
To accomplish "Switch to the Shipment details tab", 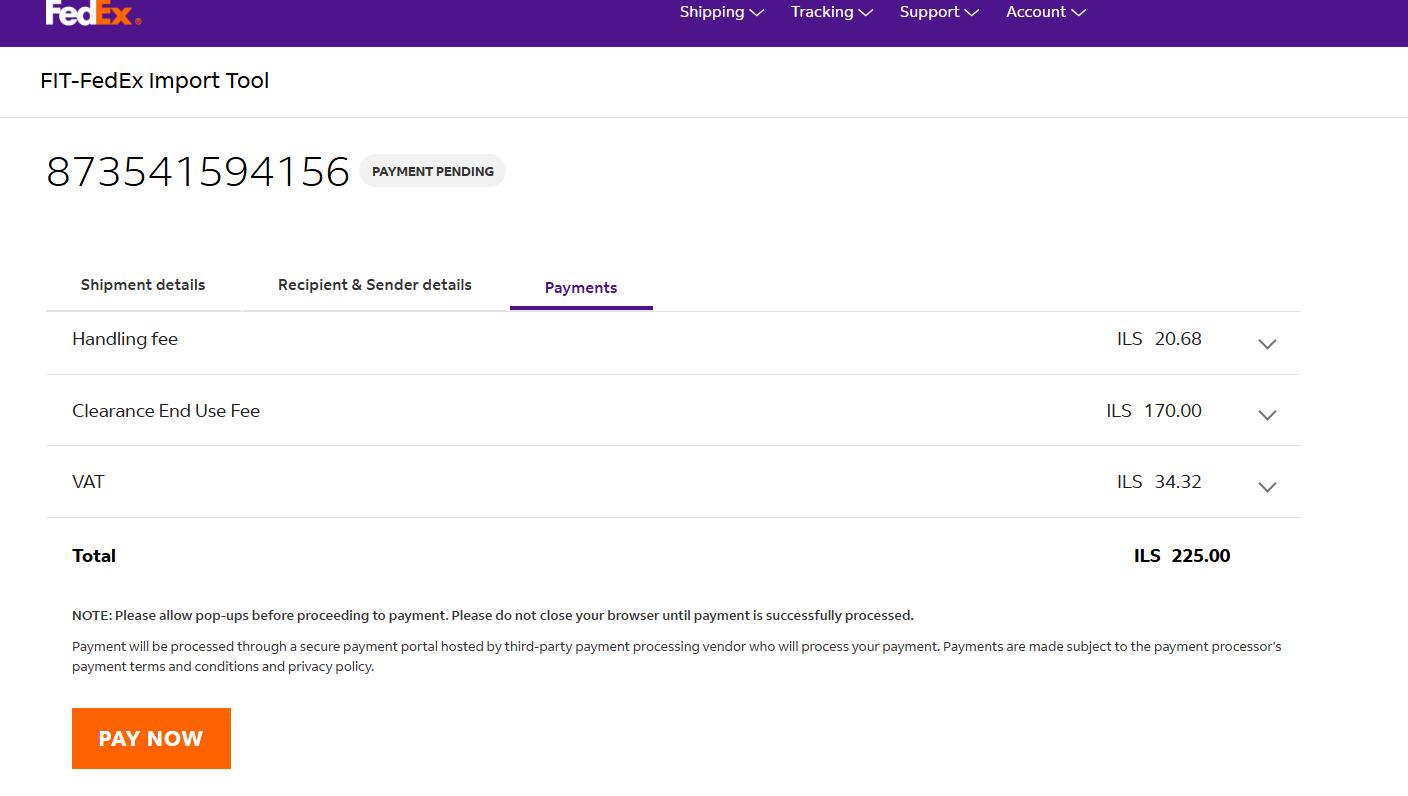I will (x=143, y=285).
